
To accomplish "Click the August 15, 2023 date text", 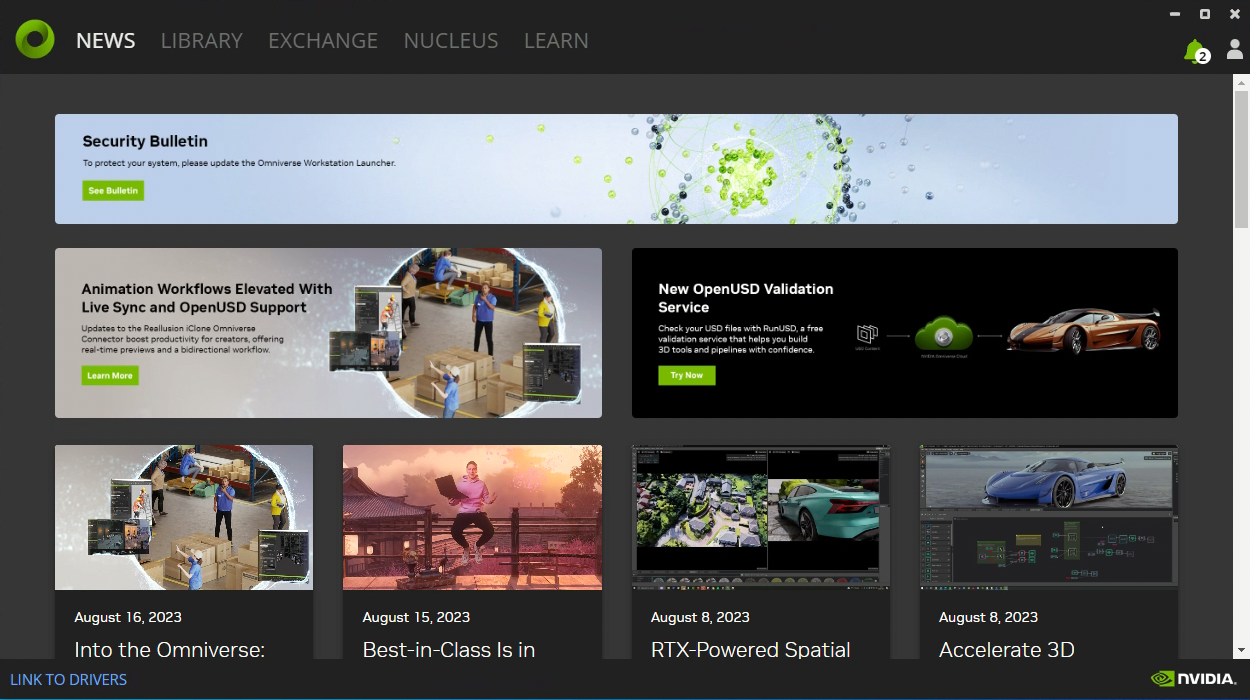I will coord(416,617).
